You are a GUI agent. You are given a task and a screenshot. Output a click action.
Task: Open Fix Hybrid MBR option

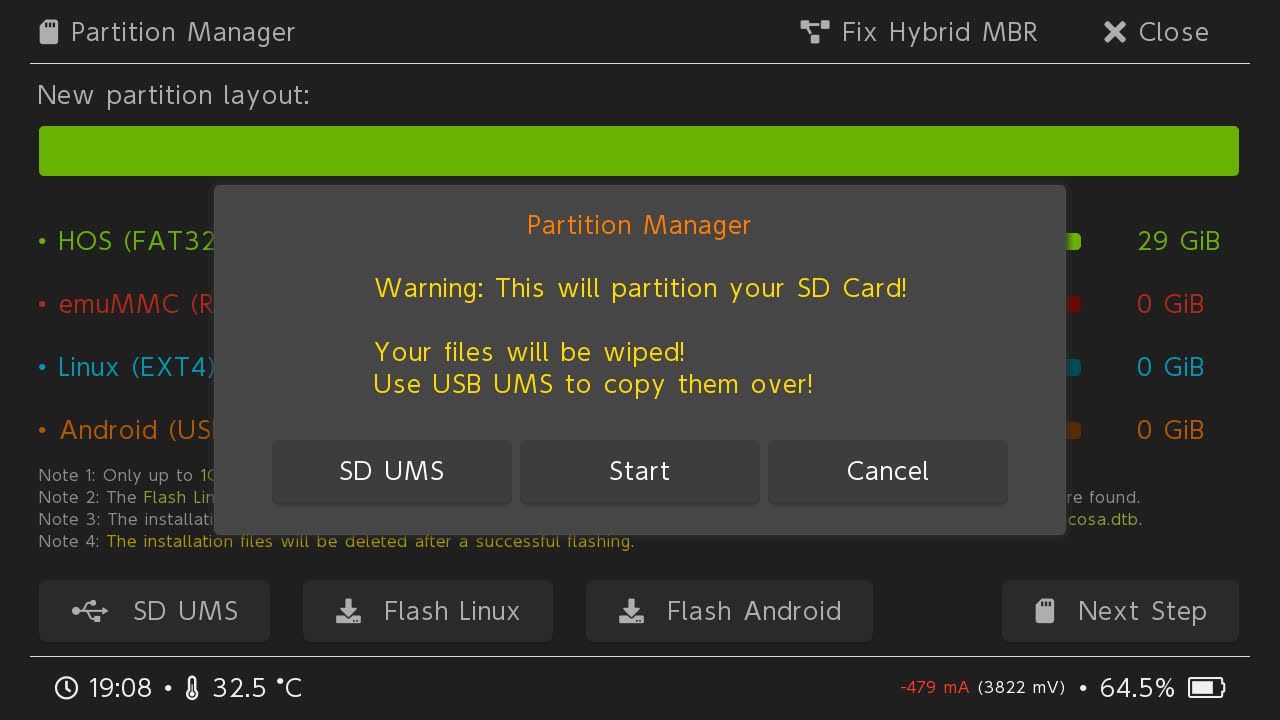click(919, 32)
